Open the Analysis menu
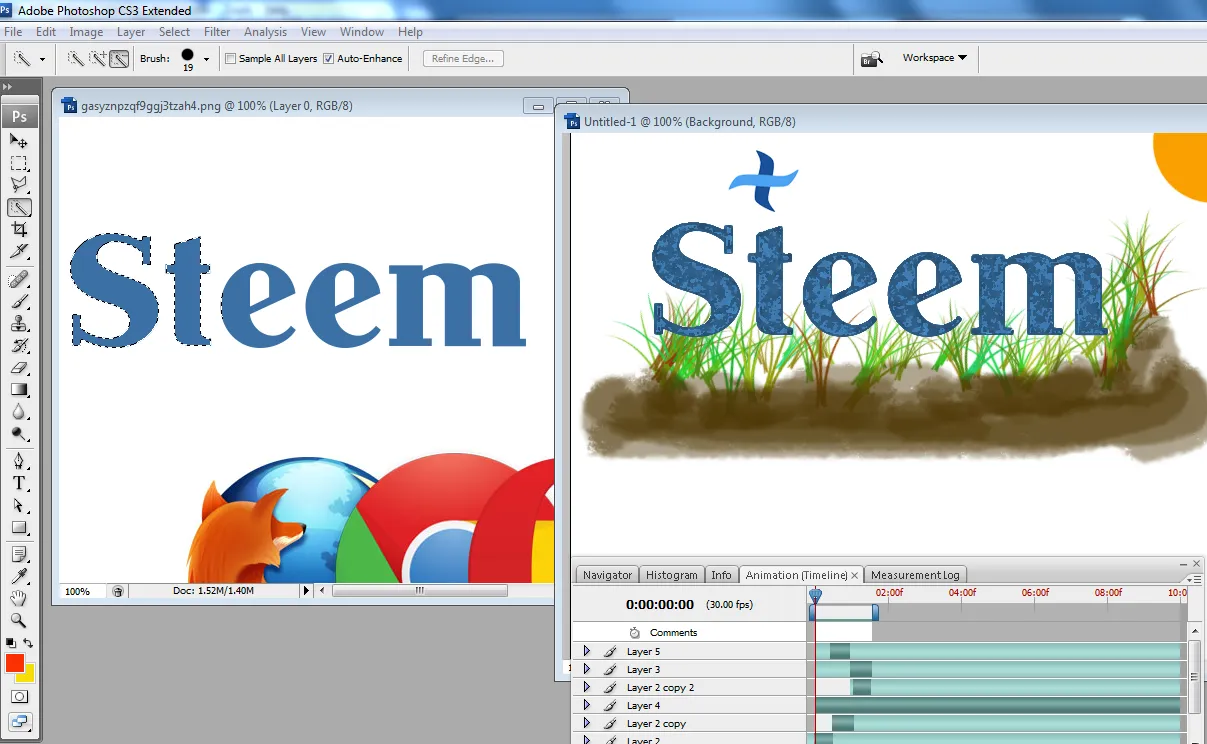1207x744 pixels. point(265,32)
